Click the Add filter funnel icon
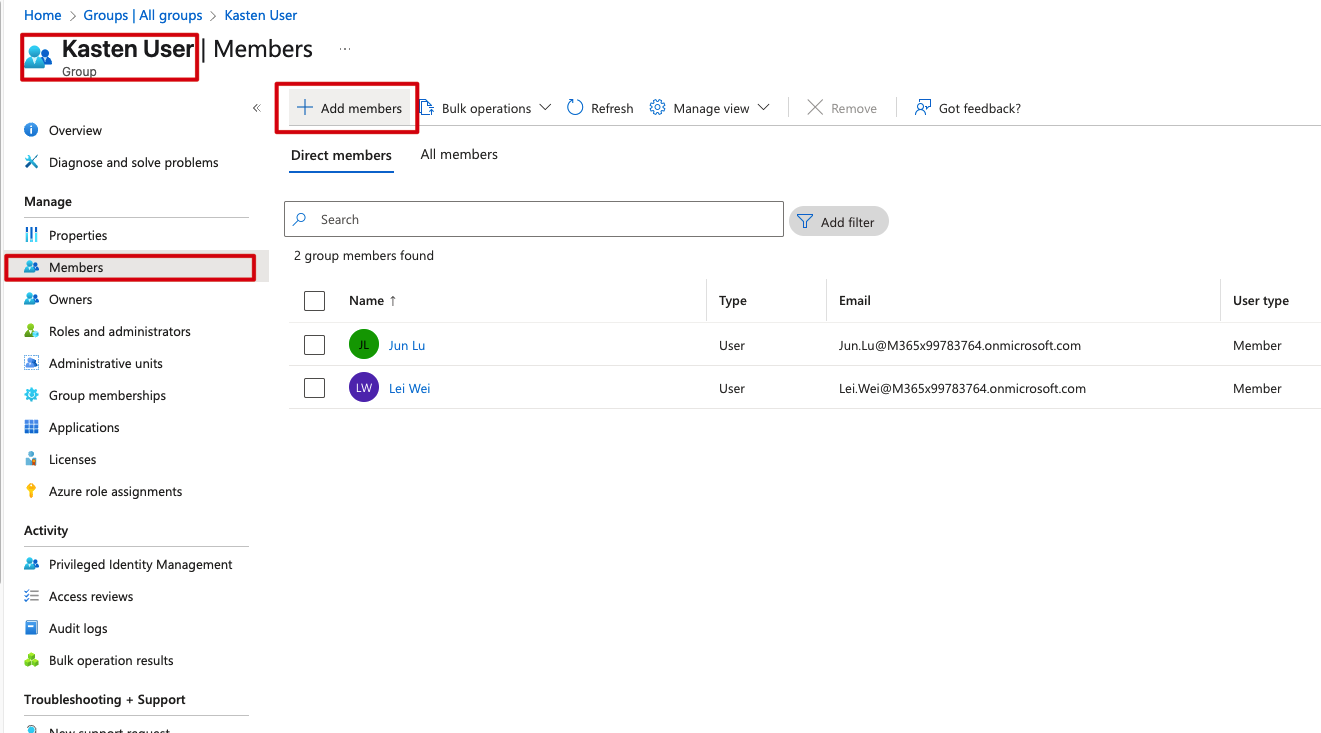Screen dimensions: 1321x733 pos(805,222)
